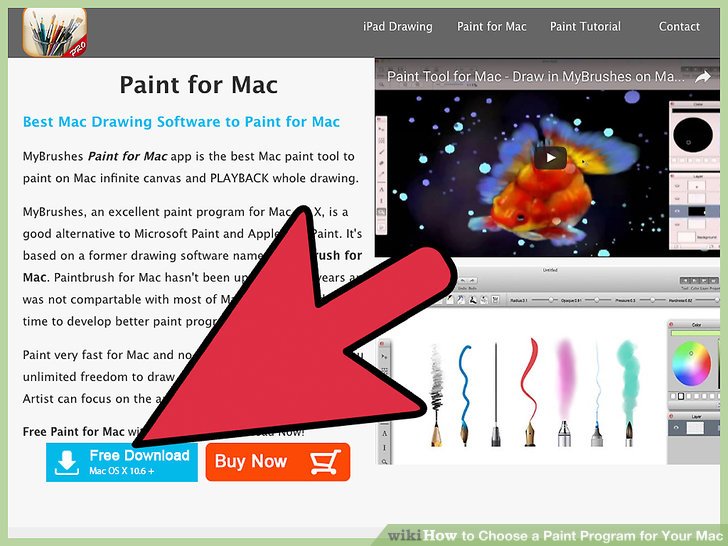Open the Paint for Mac menu item
728x546 pixels.
click(x=492, y=26)
